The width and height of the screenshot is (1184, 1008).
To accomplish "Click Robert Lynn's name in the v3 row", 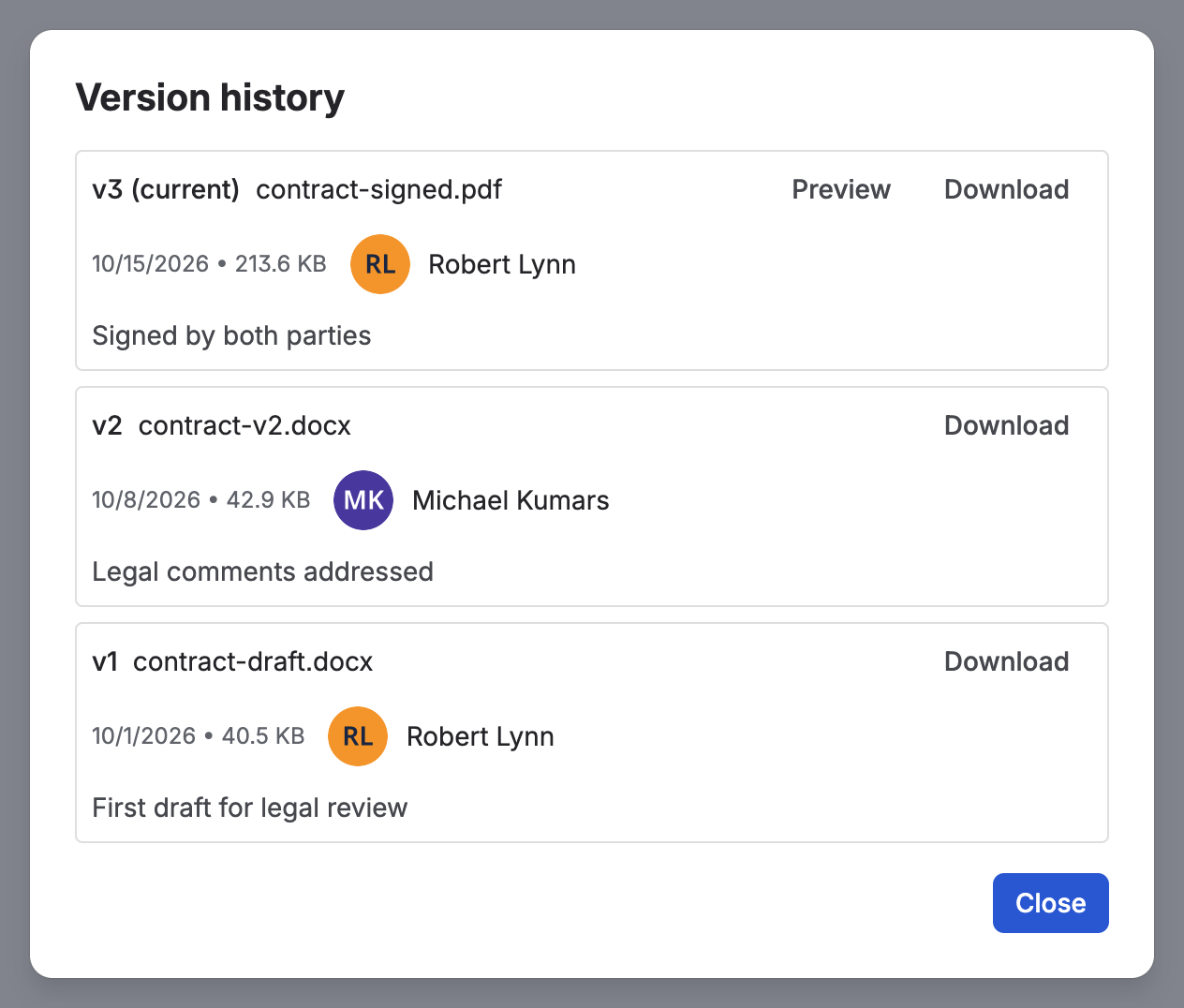I will coord(502,265).
